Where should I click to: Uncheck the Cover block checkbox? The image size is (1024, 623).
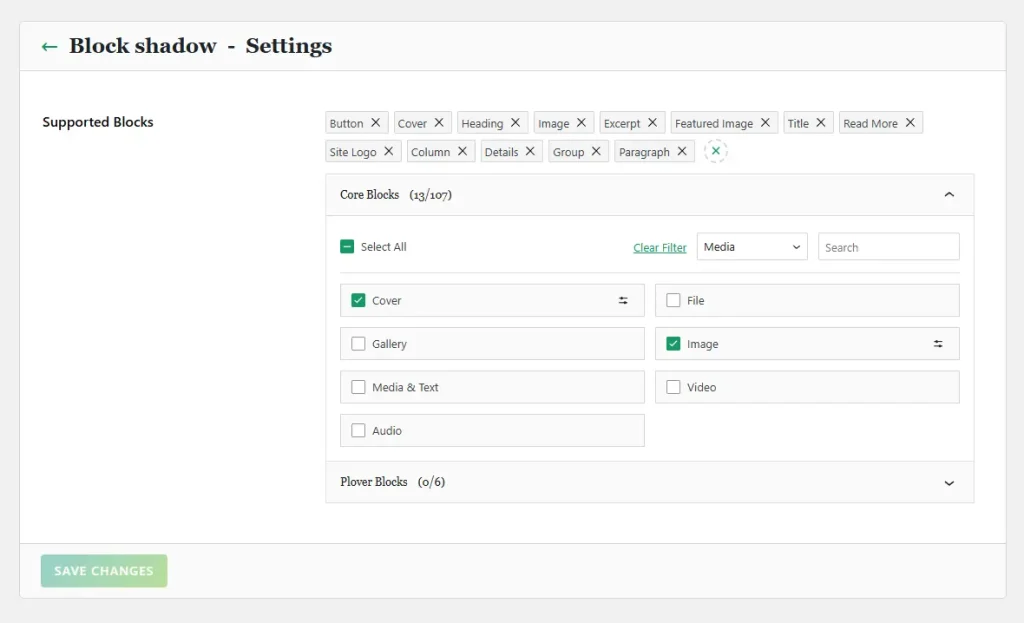coord(358,301)
